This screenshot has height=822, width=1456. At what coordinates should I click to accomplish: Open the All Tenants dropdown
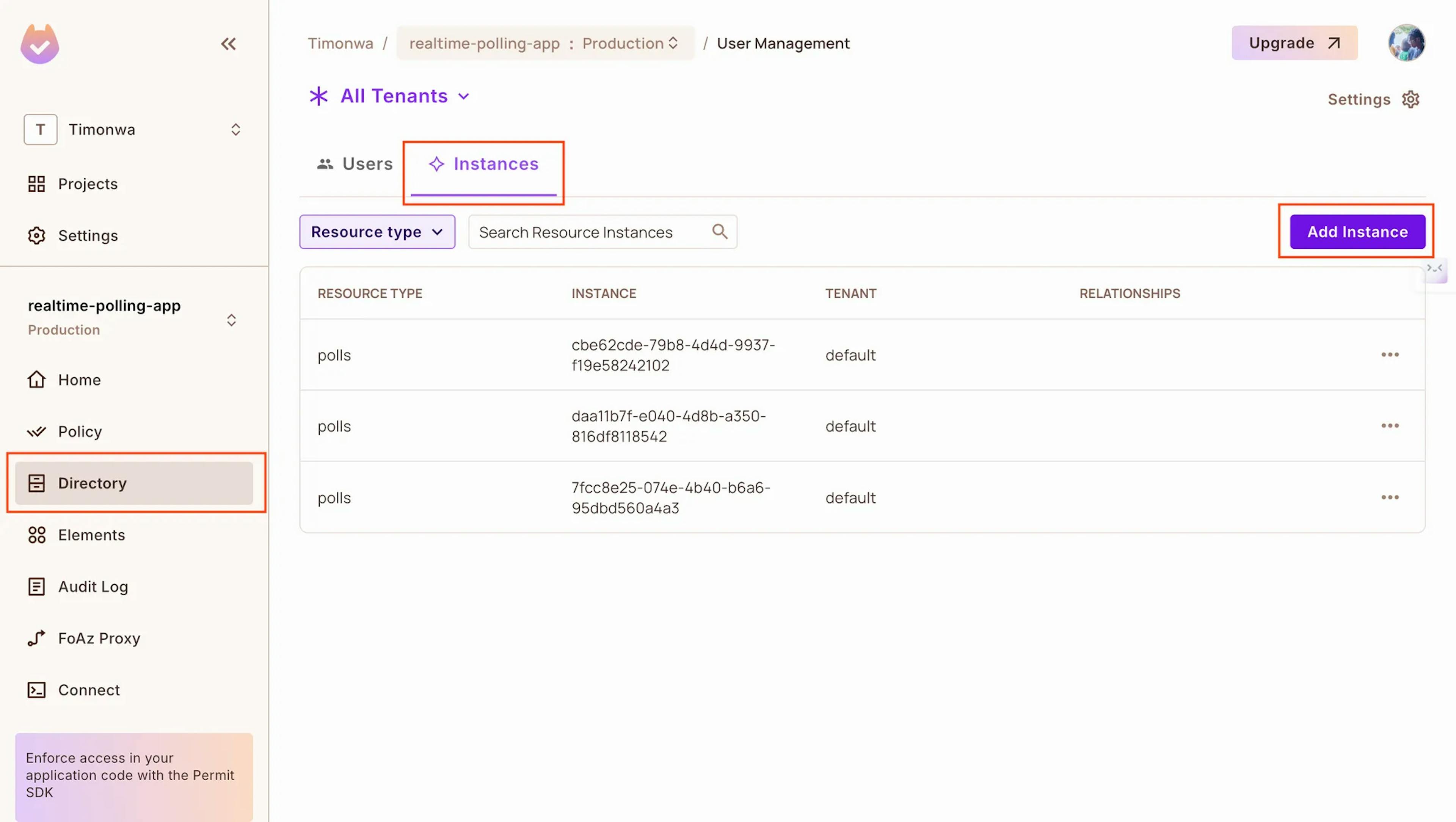tap(394, 96)
